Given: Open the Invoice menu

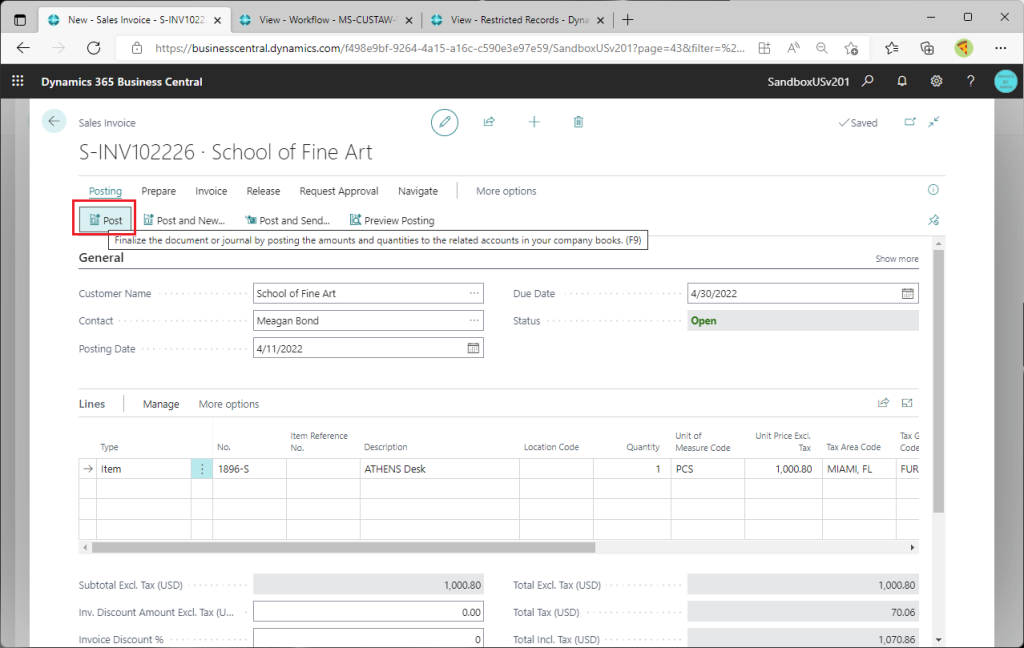Looking at the screenshot, I should point(211,191).
